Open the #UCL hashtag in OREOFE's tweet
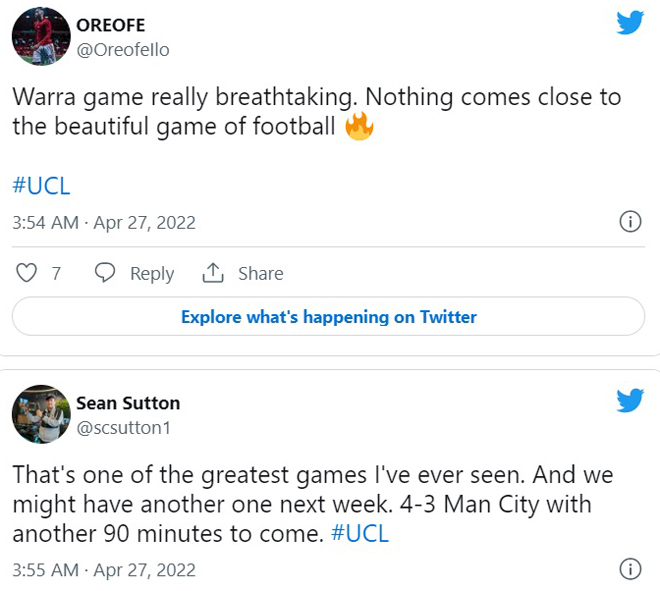This screenshot has height=591, width=660. [41, 186]
